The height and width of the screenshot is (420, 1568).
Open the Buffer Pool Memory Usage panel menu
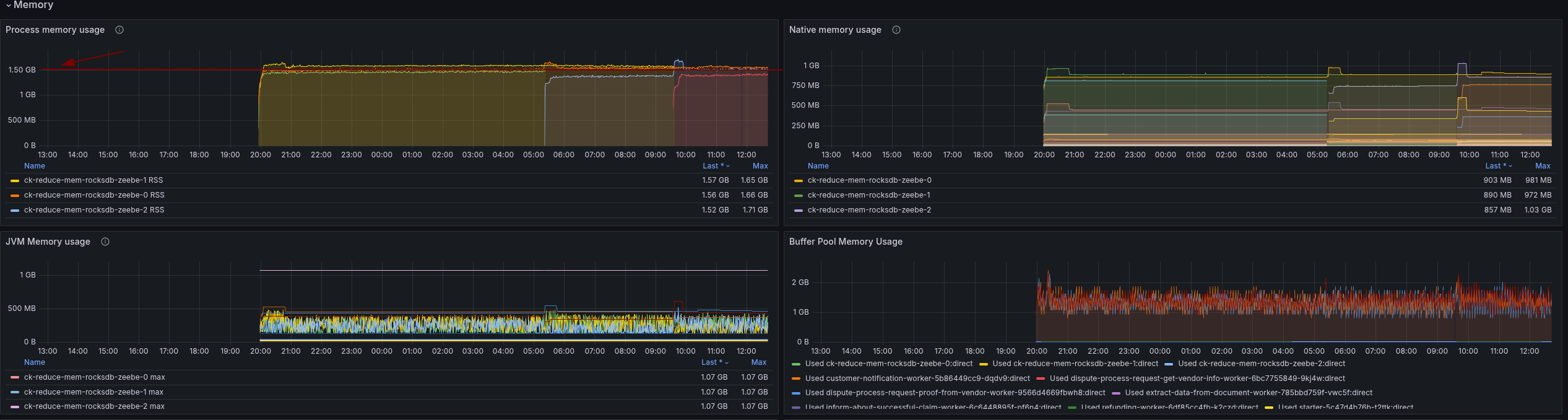point(846,242)
